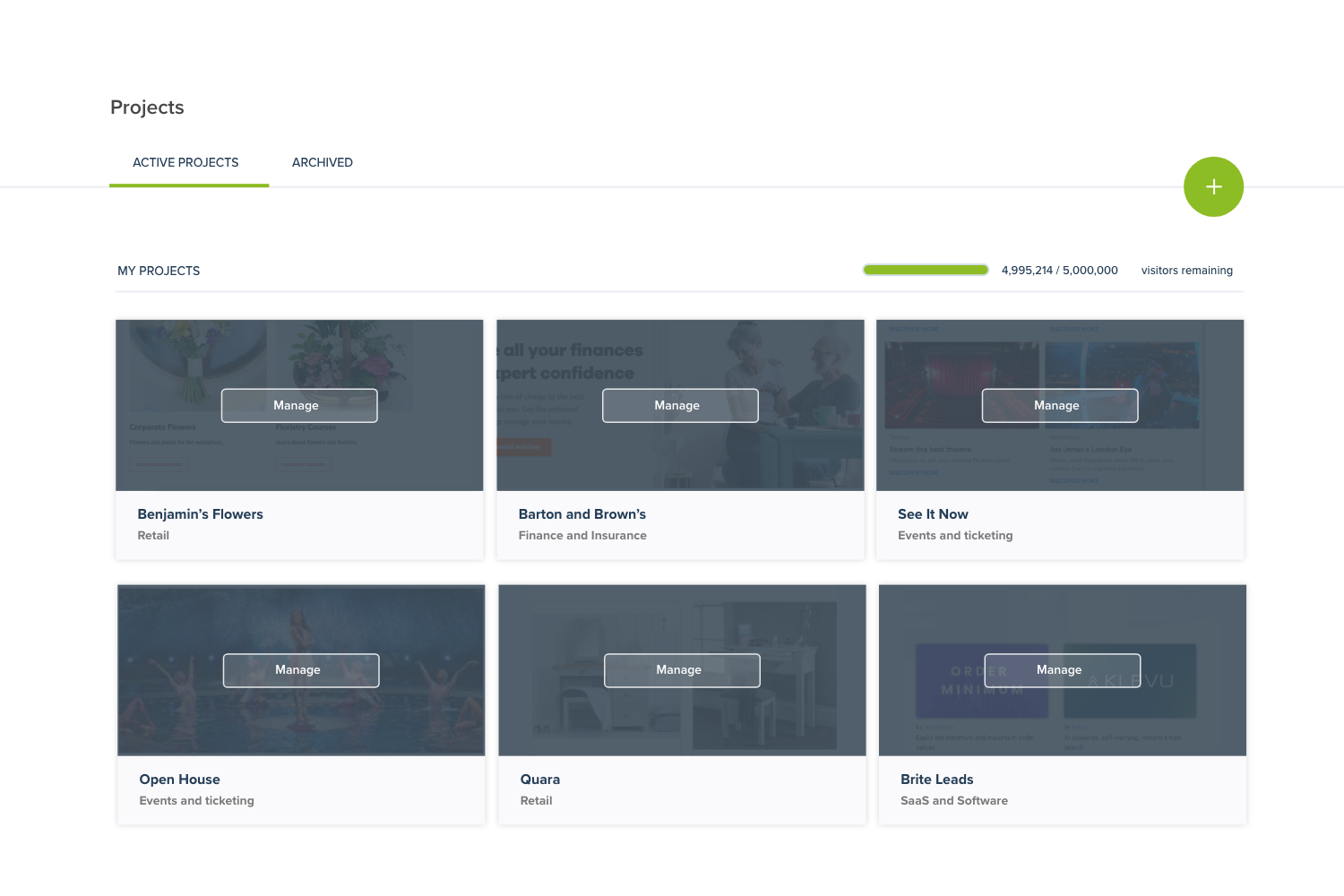Click Retail label under Benjamin's Flowers
The image size is (1344, 896).
click(153, 536)
